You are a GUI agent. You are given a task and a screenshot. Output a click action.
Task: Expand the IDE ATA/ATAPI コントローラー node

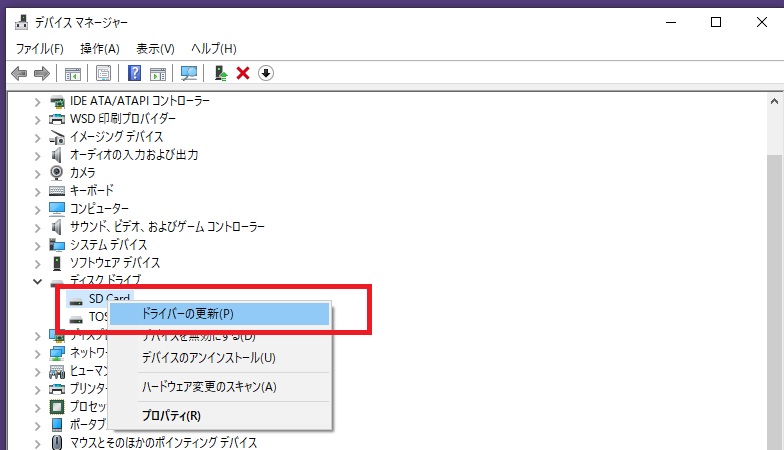pyautogui.click(x=38, y=101)
